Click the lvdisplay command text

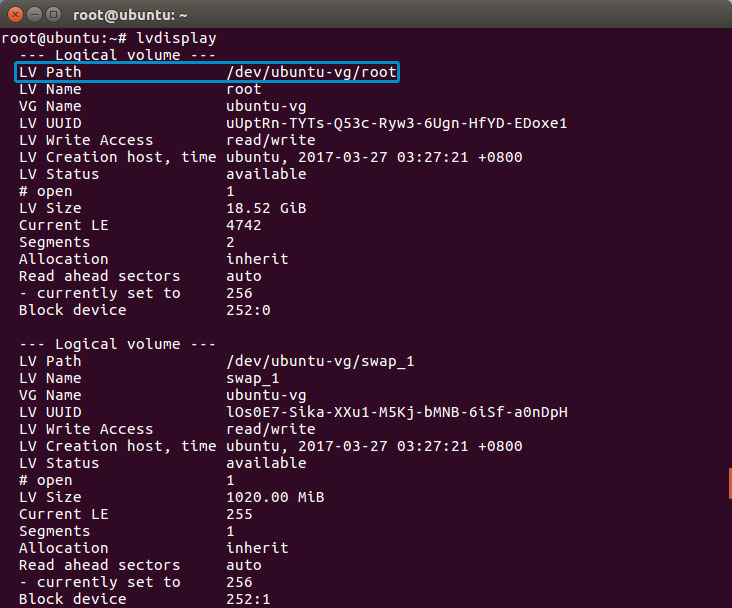click(x=176, y=38)
